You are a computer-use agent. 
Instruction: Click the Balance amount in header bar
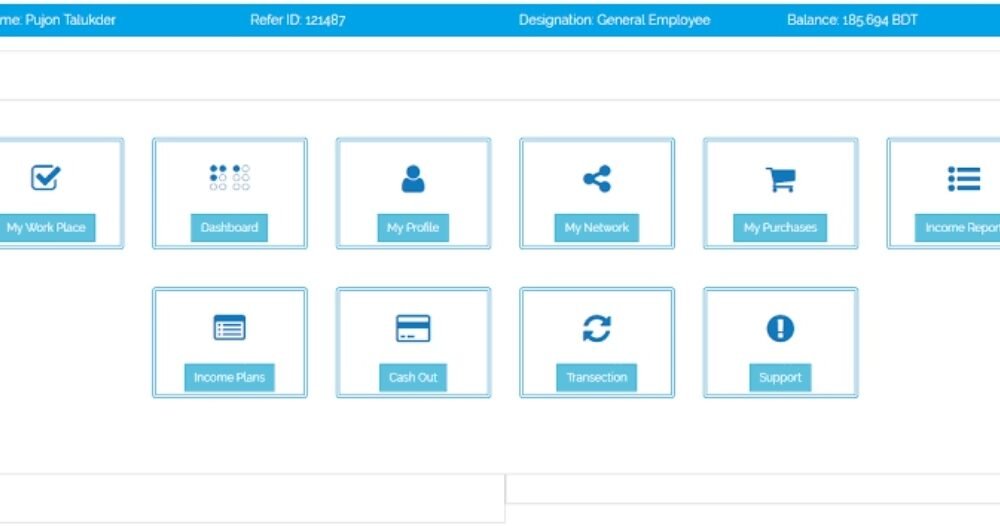tap(852, 20)
